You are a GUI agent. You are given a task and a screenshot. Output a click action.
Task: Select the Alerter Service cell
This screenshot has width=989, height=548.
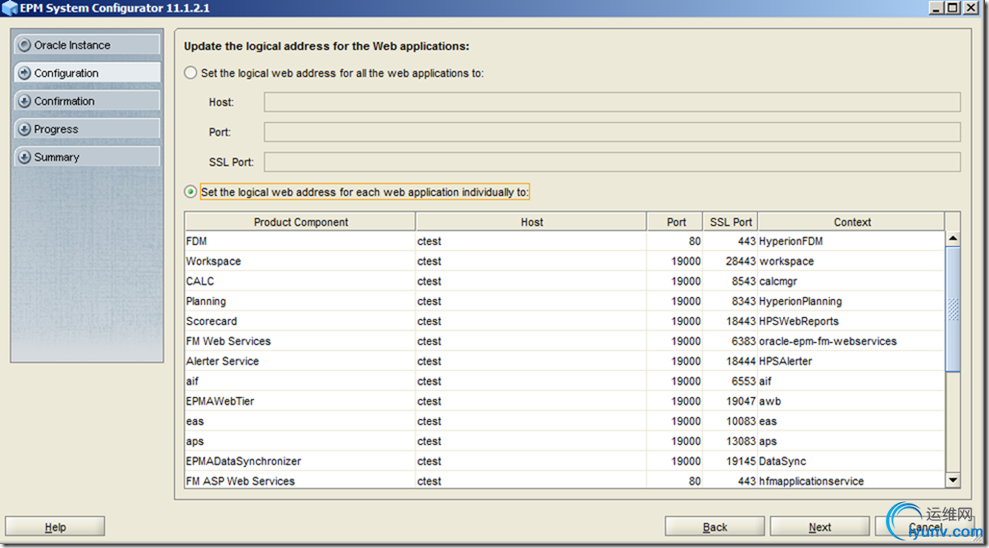[300, 361]
